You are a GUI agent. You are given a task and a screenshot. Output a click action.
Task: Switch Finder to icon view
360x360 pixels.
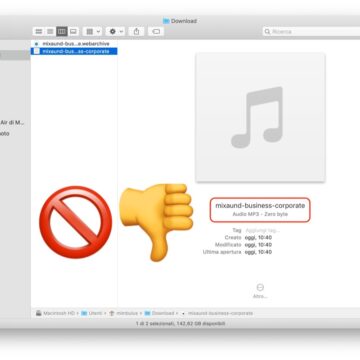(39, 31)
